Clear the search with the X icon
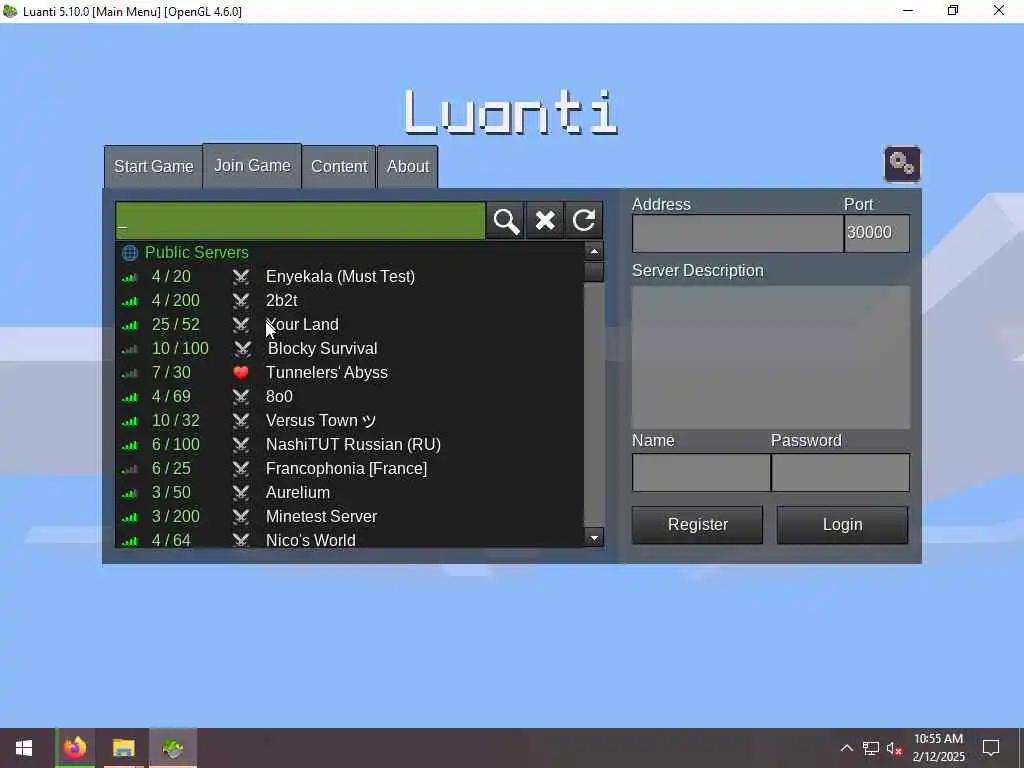This screenshot has height=768, width=1024. click(545, 221)
